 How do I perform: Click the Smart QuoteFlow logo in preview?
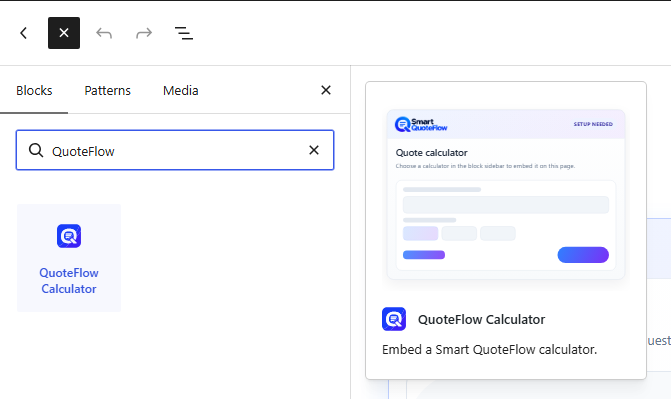pos(421,124)
